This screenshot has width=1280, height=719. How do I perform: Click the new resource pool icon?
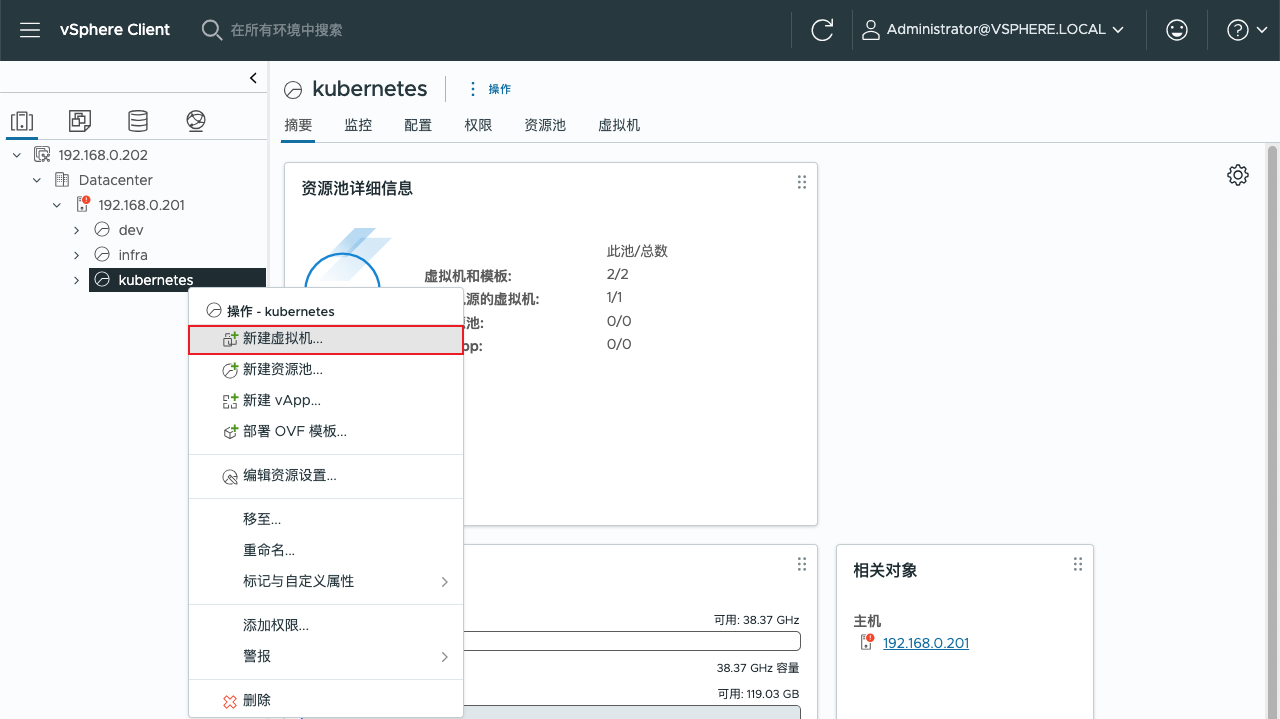point(230,370)
